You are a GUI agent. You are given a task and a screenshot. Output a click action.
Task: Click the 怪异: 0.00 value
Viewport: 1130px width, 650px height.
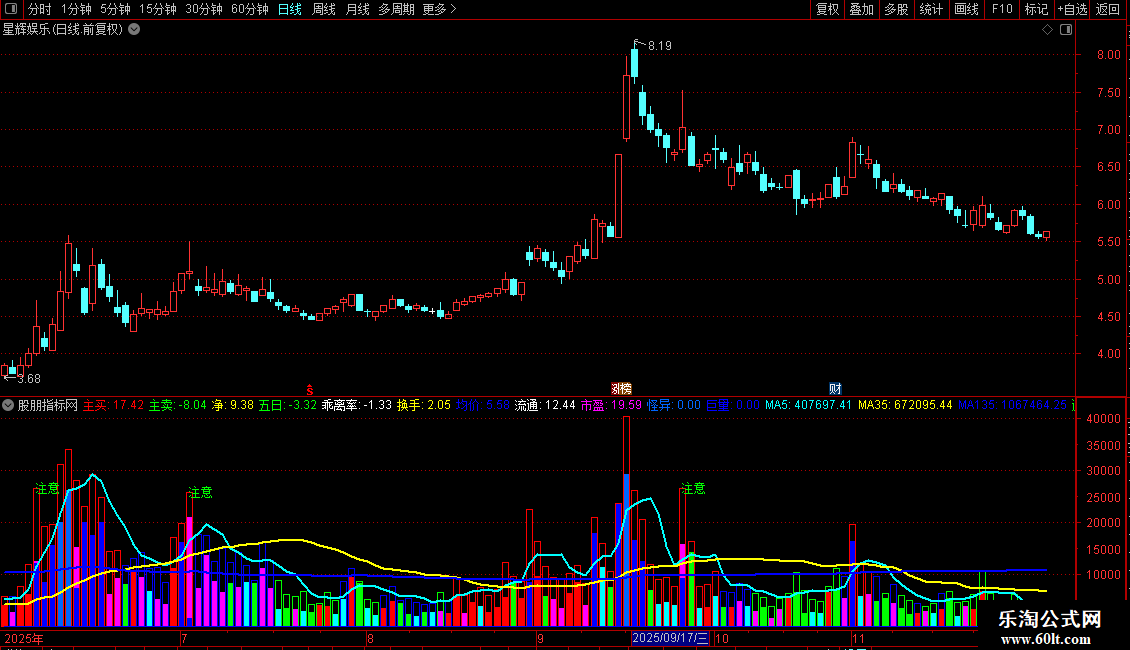674,405
